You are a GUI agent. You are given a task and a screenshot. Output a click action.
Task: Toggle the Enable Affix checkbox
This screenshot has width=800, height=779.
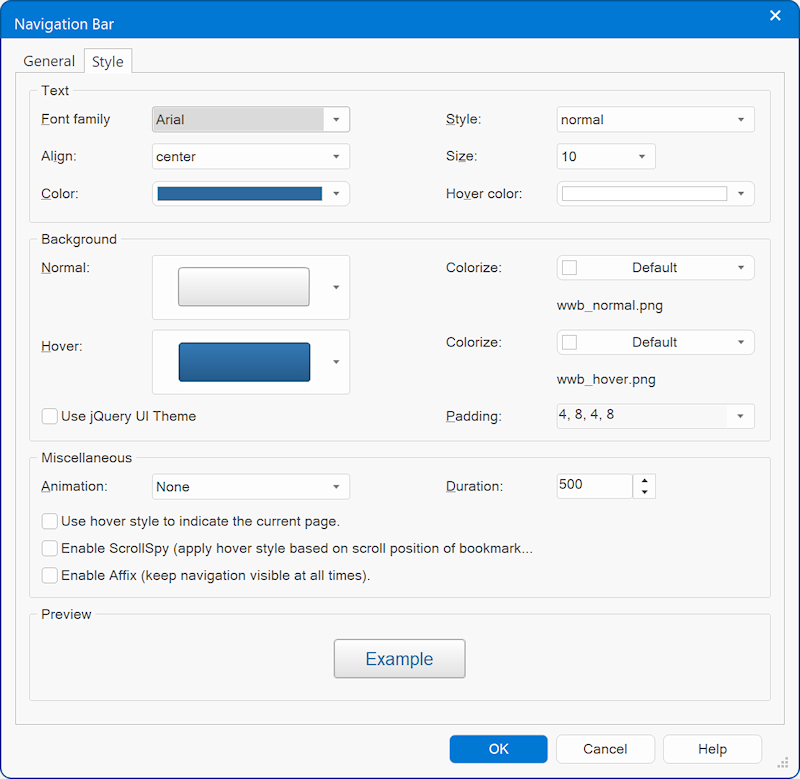coord(49,575)
